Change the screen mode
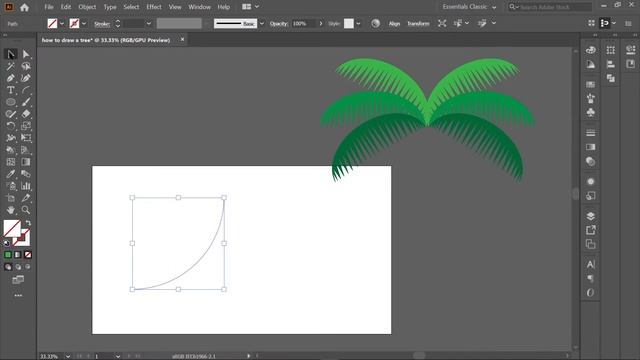The width and height of the screenshot is (640, 360). click(18, 280)
